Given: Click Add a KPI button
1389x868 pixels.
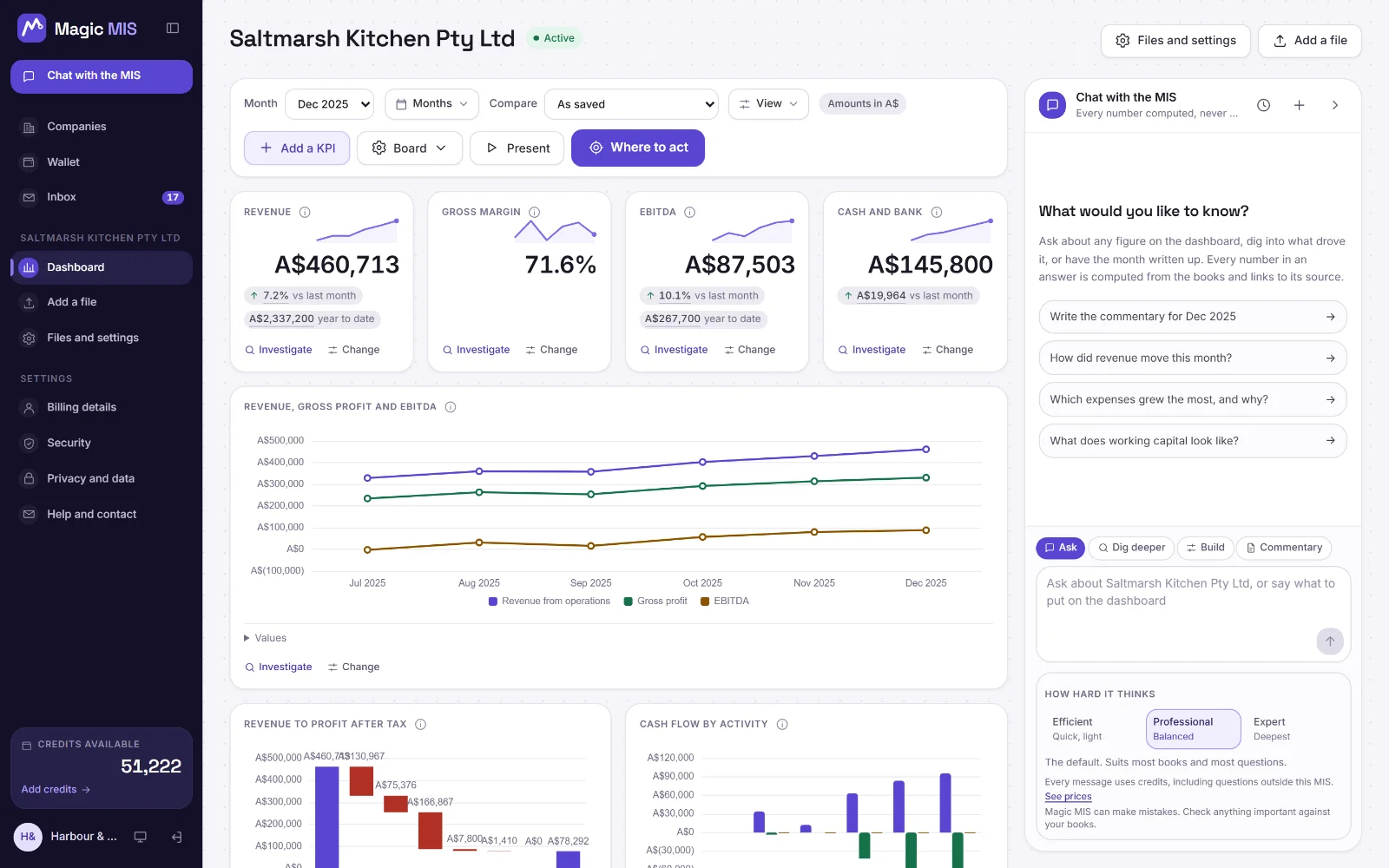Looking at the screenshot, I should [x=297, y=148].
